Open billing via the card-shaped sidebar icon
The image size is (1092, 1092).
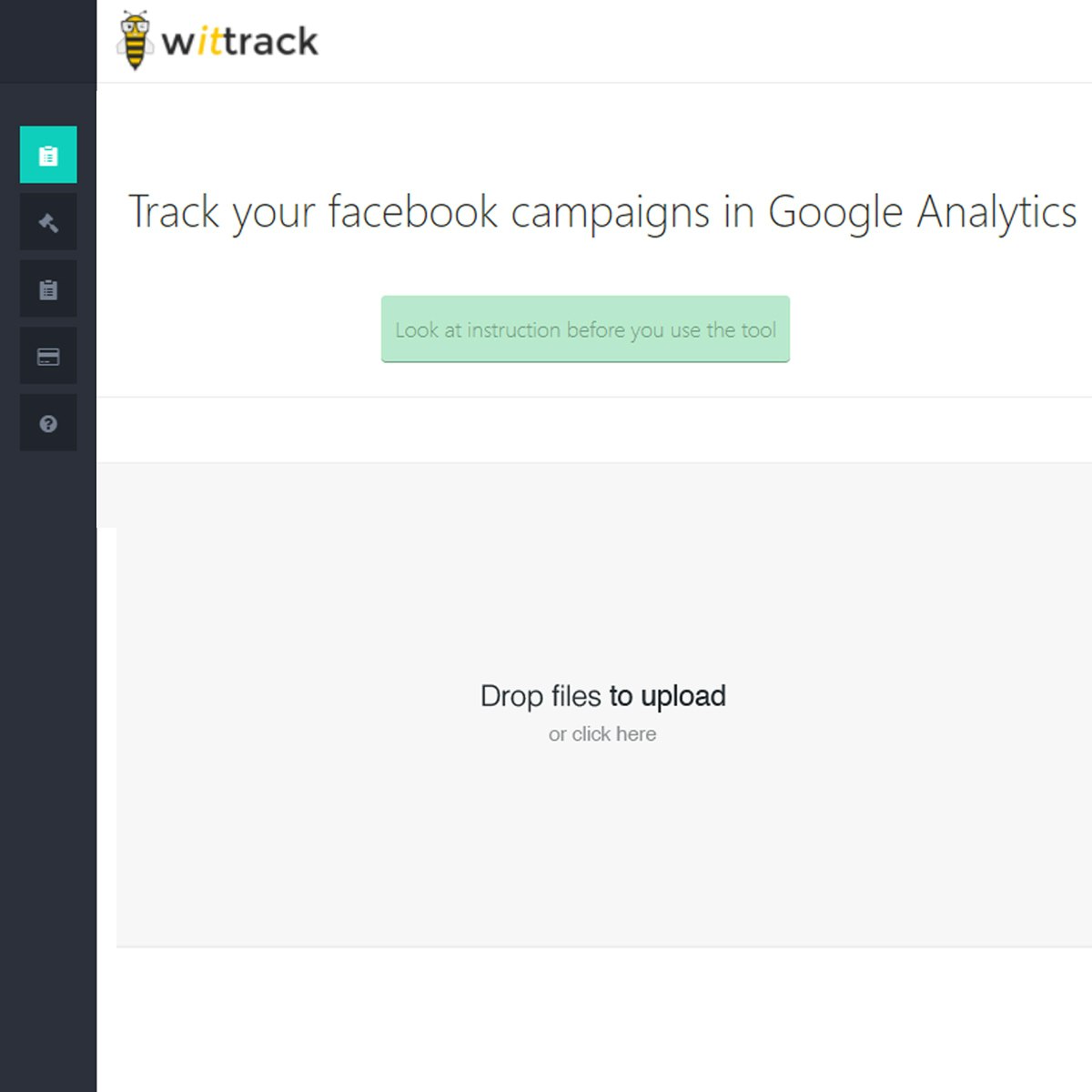click(47, 356)
